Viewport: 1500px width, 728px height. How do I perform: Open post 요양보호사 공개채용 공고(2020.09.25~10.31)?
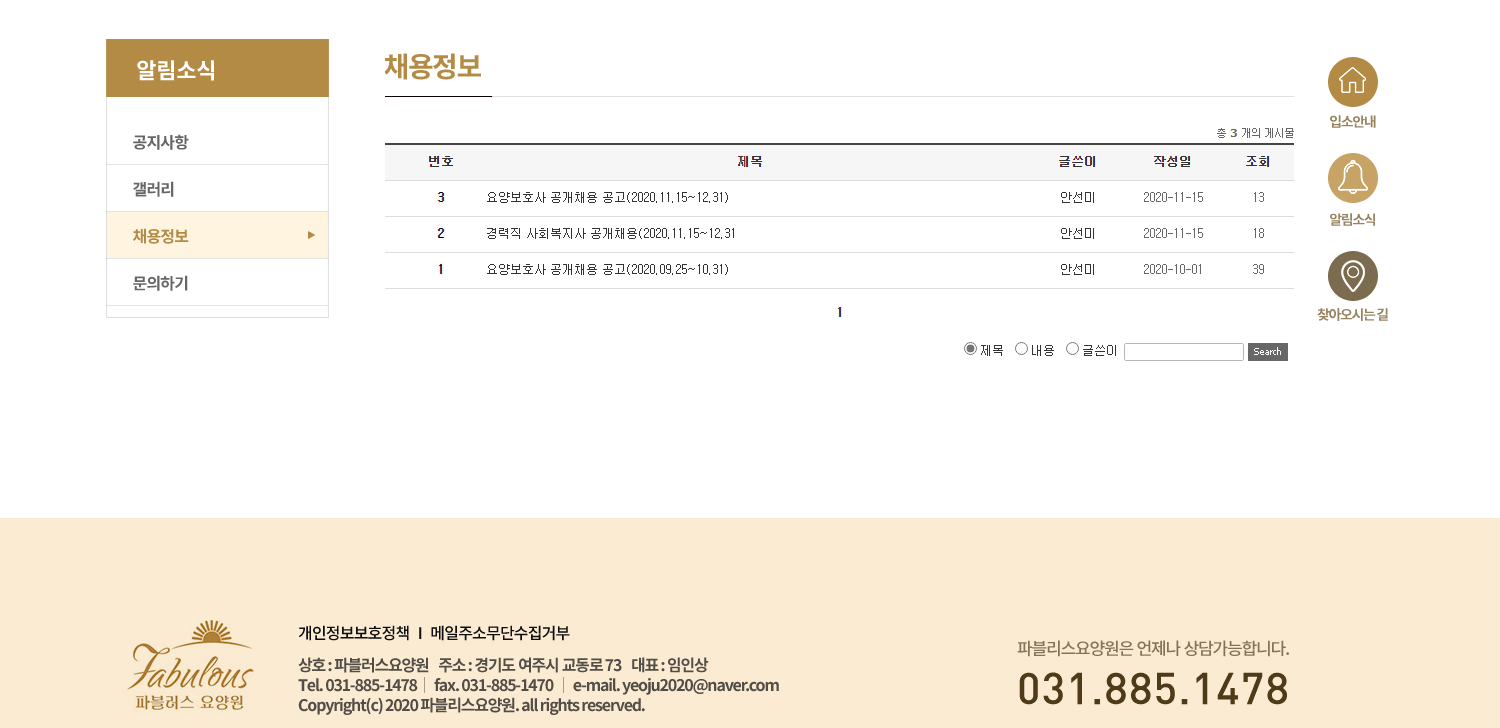(x=607, y=270)
